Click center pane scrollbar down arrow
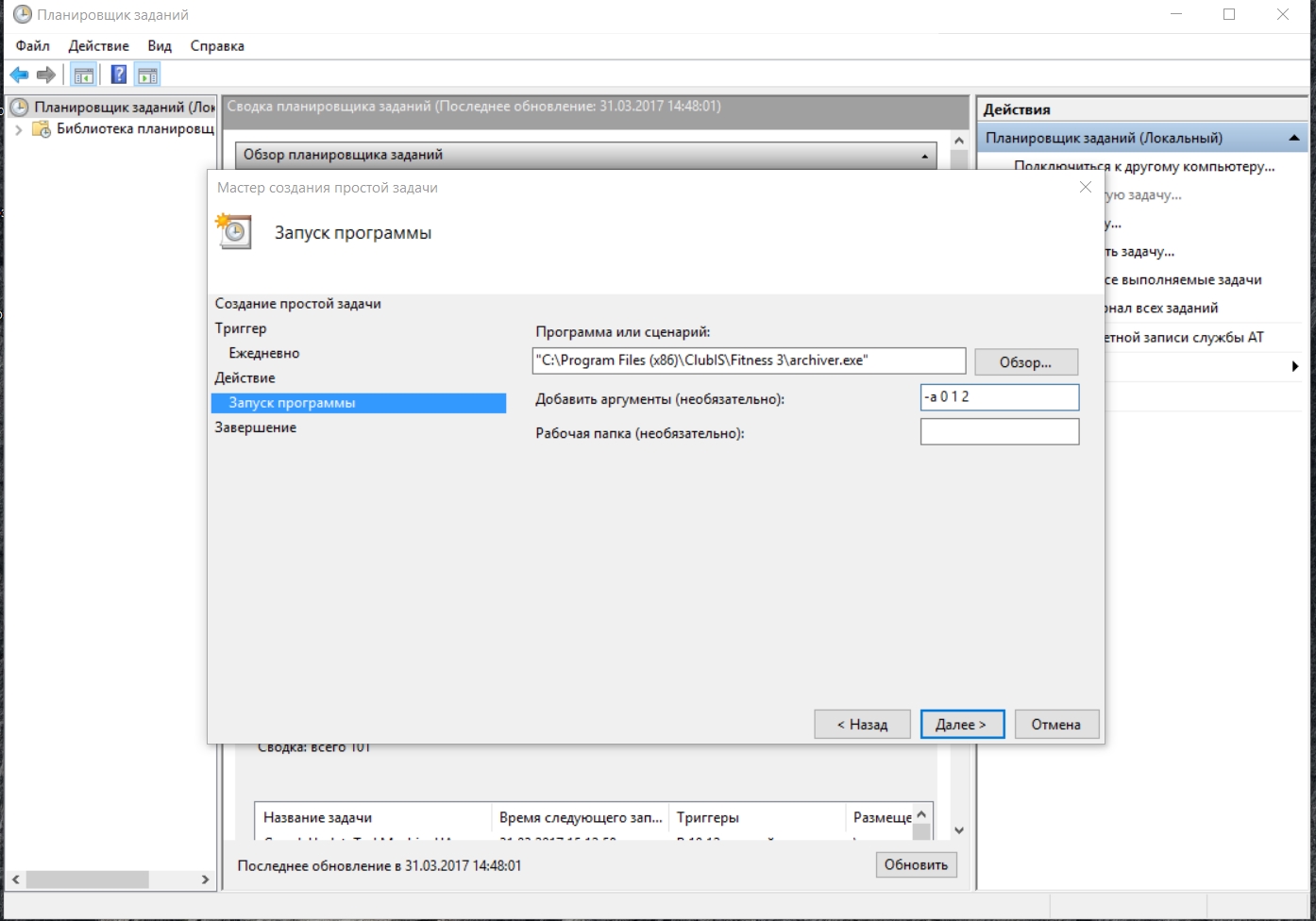The height and width of the screenshot is (921, 1316). point(959,830)
